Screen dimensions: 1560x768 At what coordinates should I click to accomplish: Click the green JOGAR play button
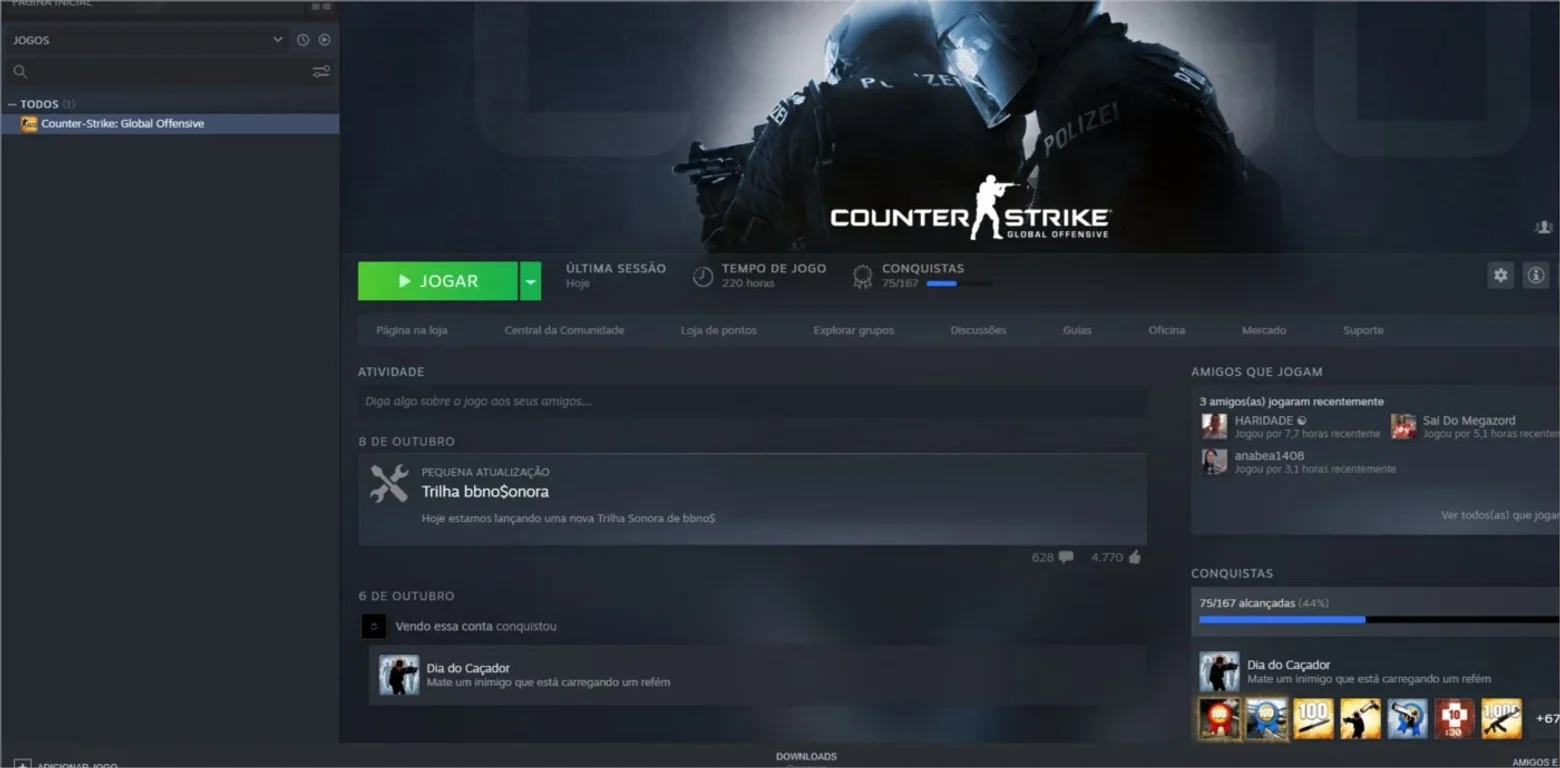437,281
